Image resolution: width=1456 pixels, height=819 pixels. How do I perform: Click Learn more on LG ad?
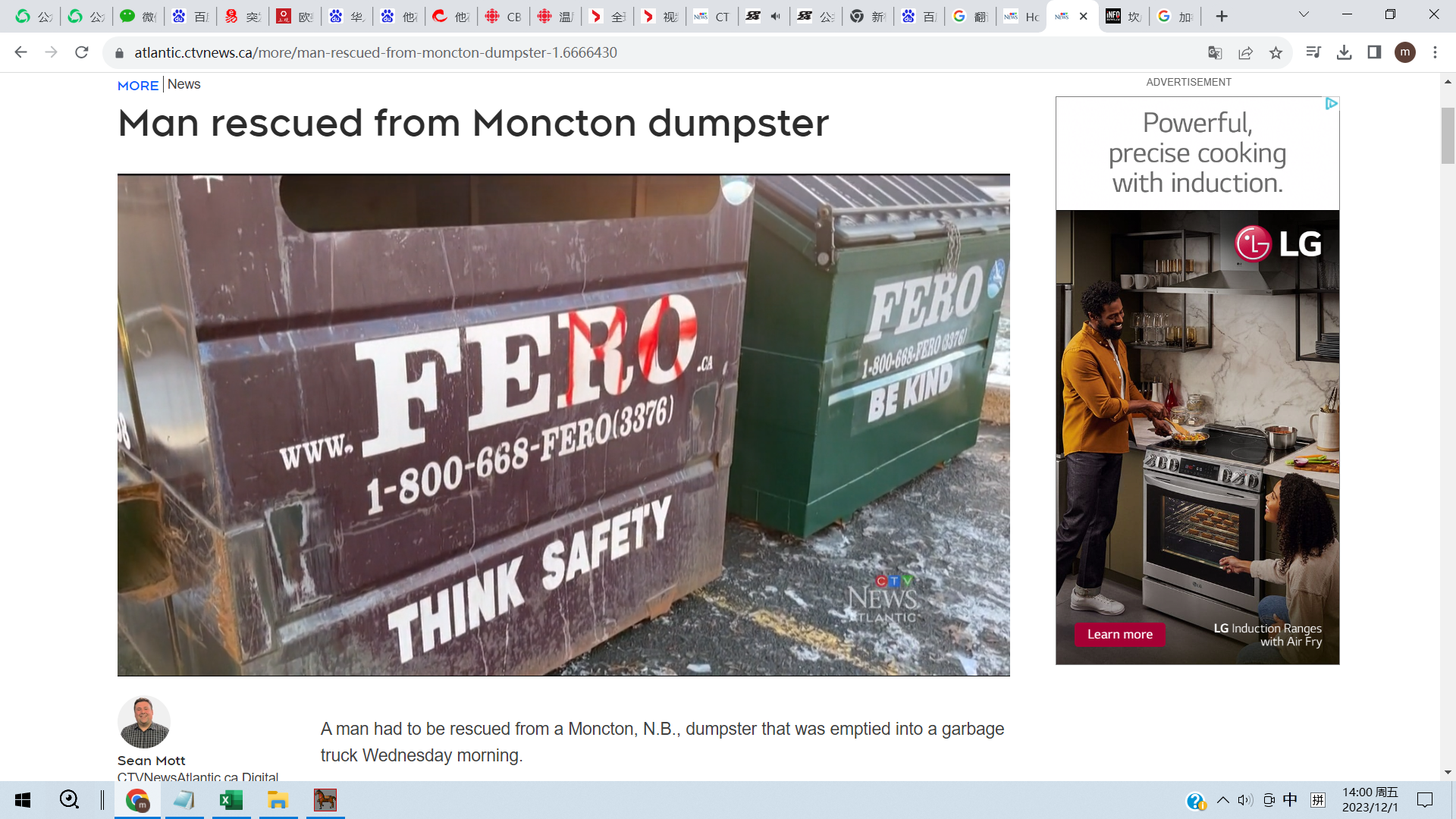tap(1119, 634)
